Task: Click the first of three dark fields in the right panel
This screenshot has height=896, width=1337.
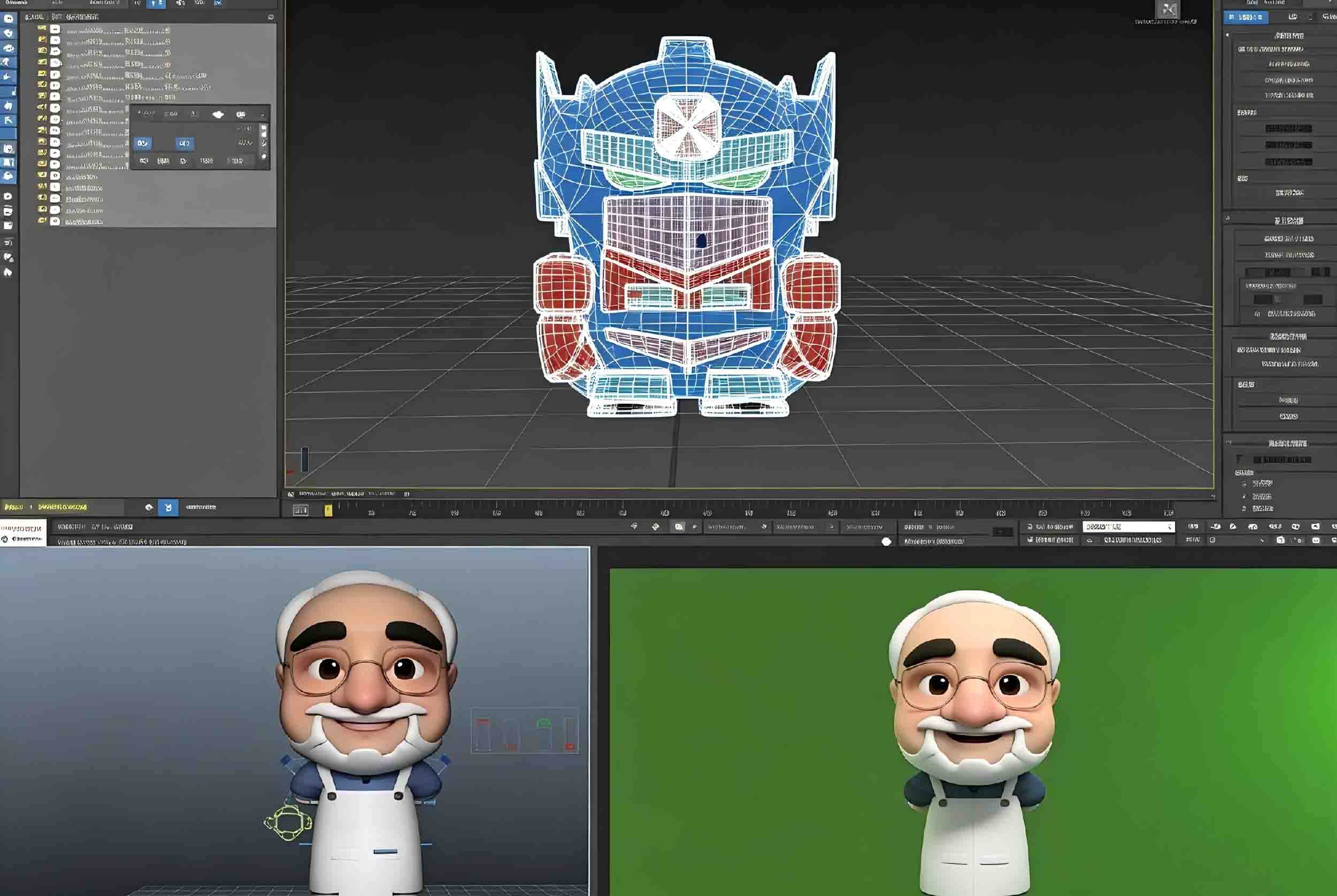Action: tap(1288, 128)
